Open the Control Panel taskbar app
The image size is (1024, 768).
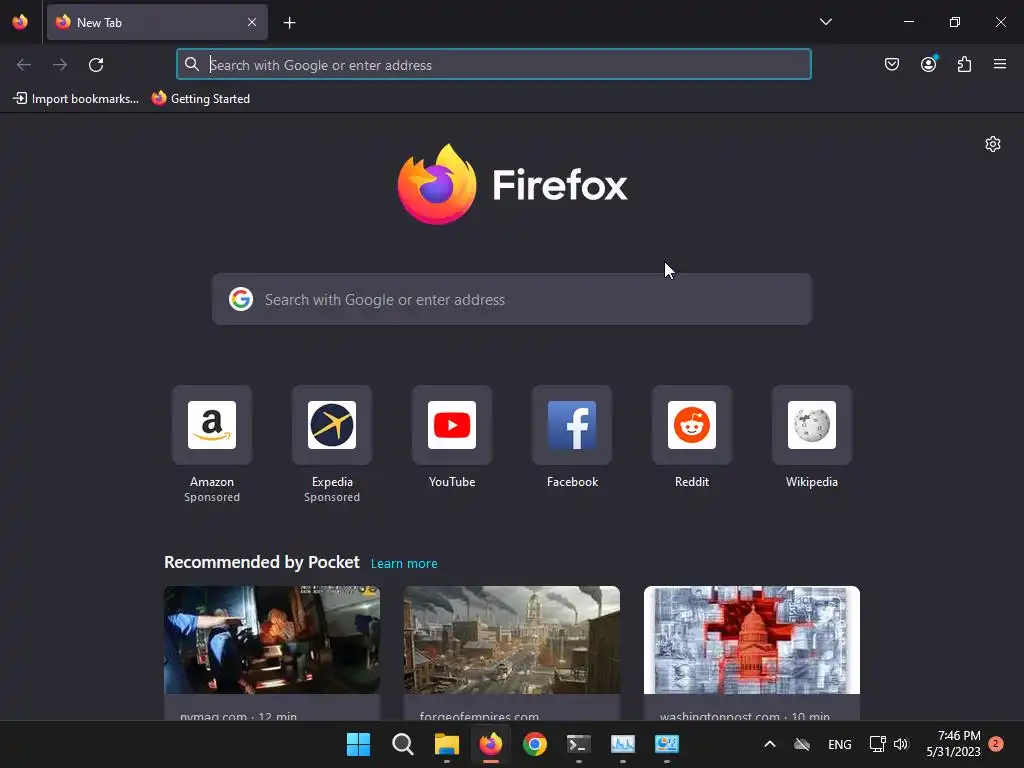pos(667,744)
